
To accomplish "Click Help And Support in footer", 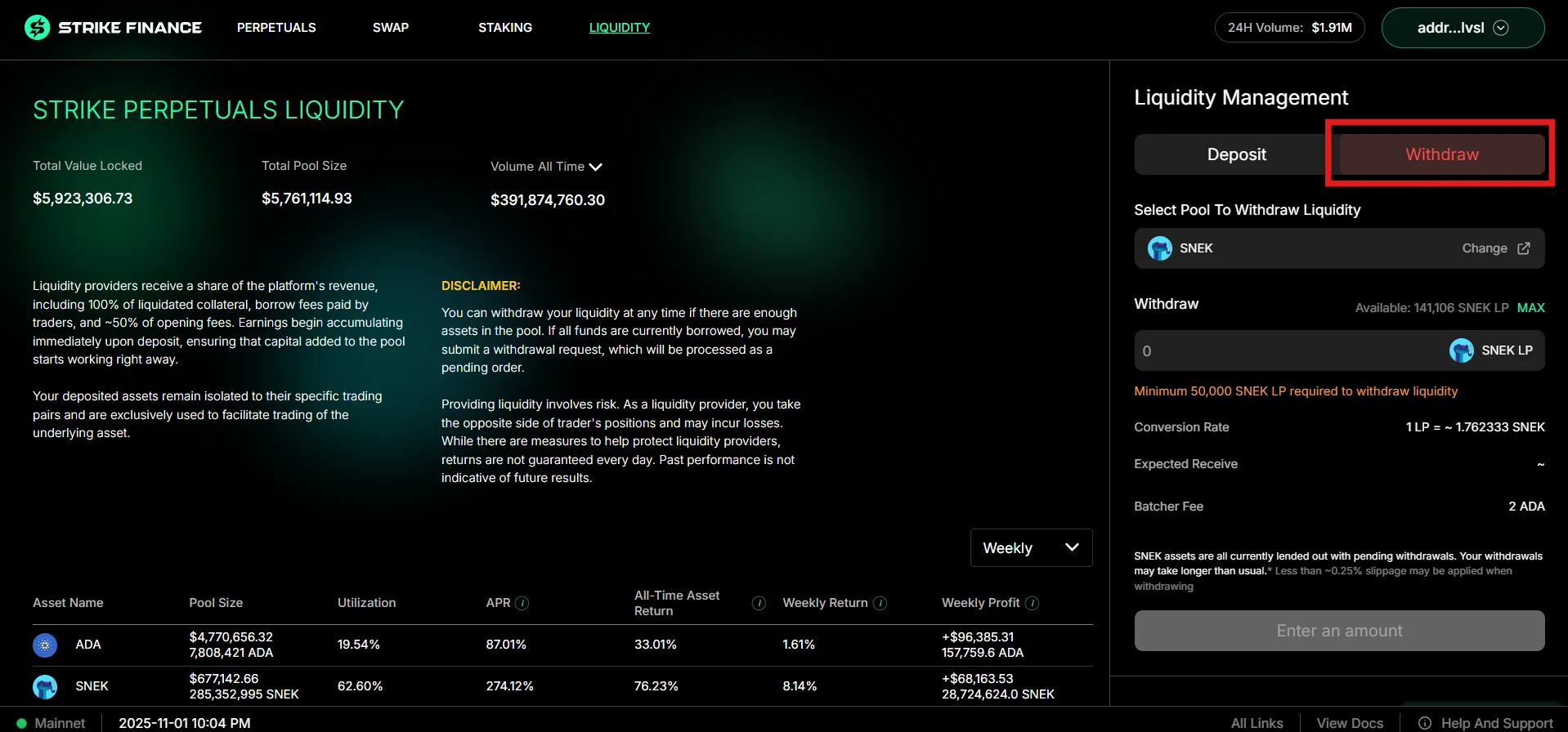I will click(x=1496, y=723).
